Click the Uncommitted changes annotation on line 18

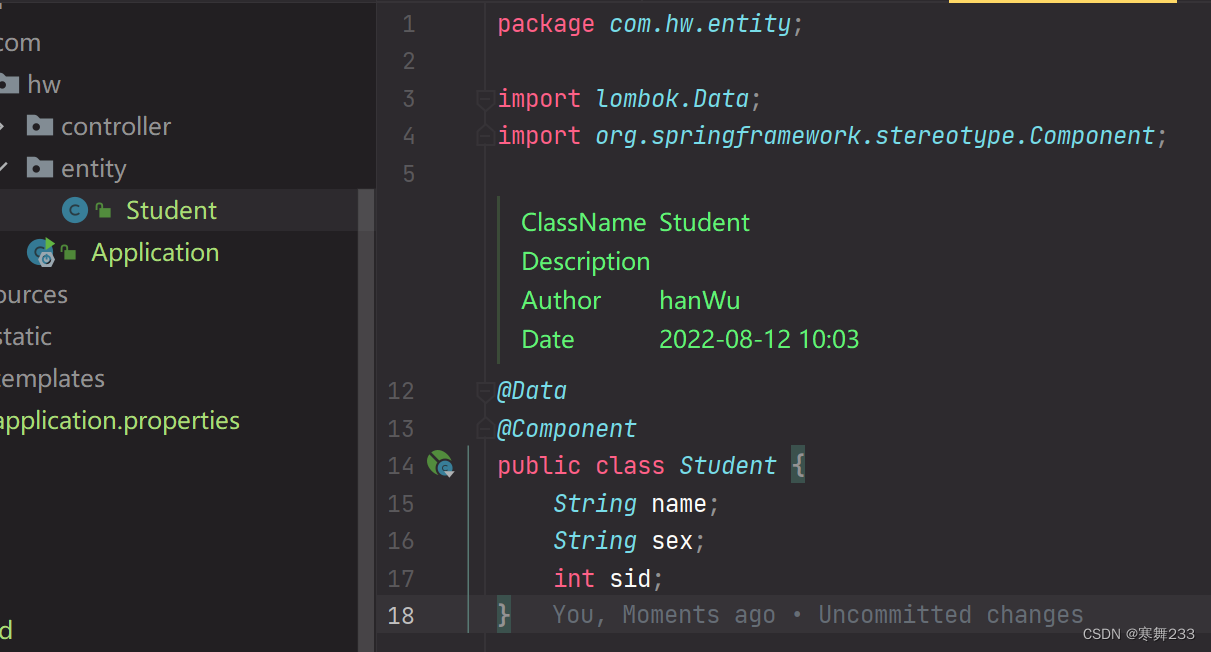(x=949, y=614)
